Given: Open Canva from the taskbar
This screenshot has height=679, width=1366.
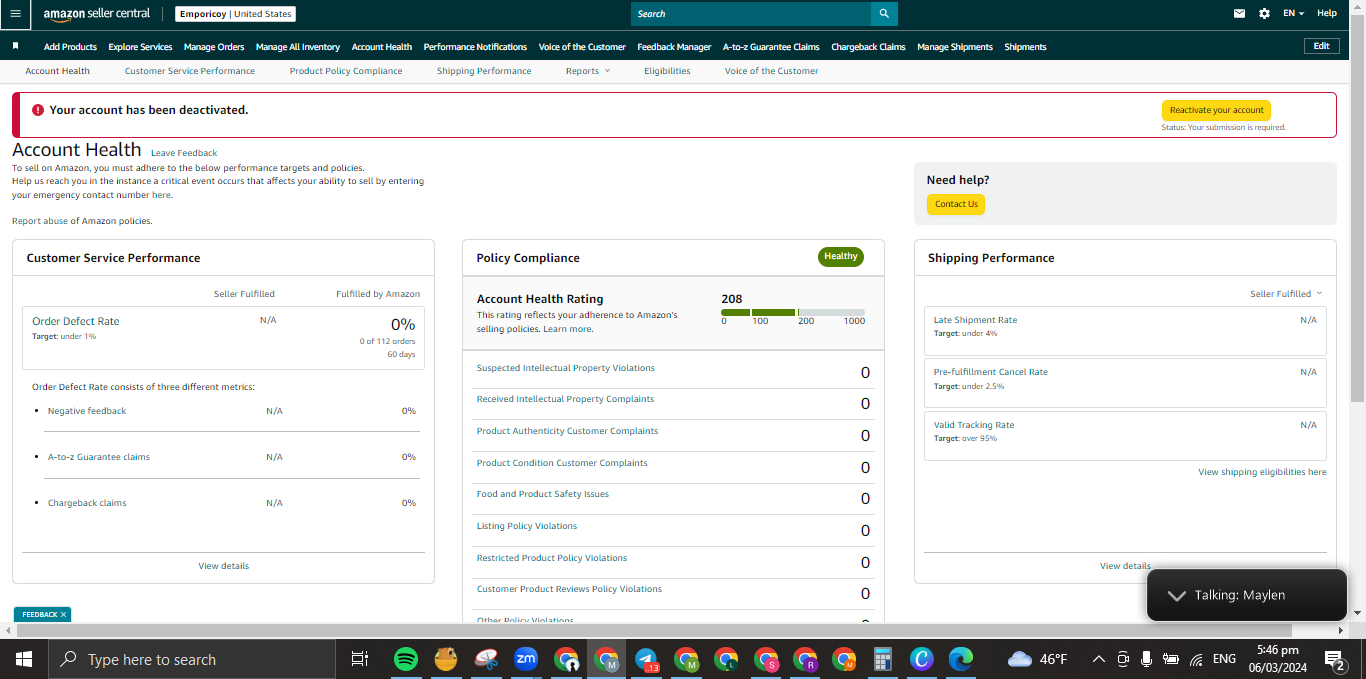Looking at the screenshot, I should click(x=922, y=659).
